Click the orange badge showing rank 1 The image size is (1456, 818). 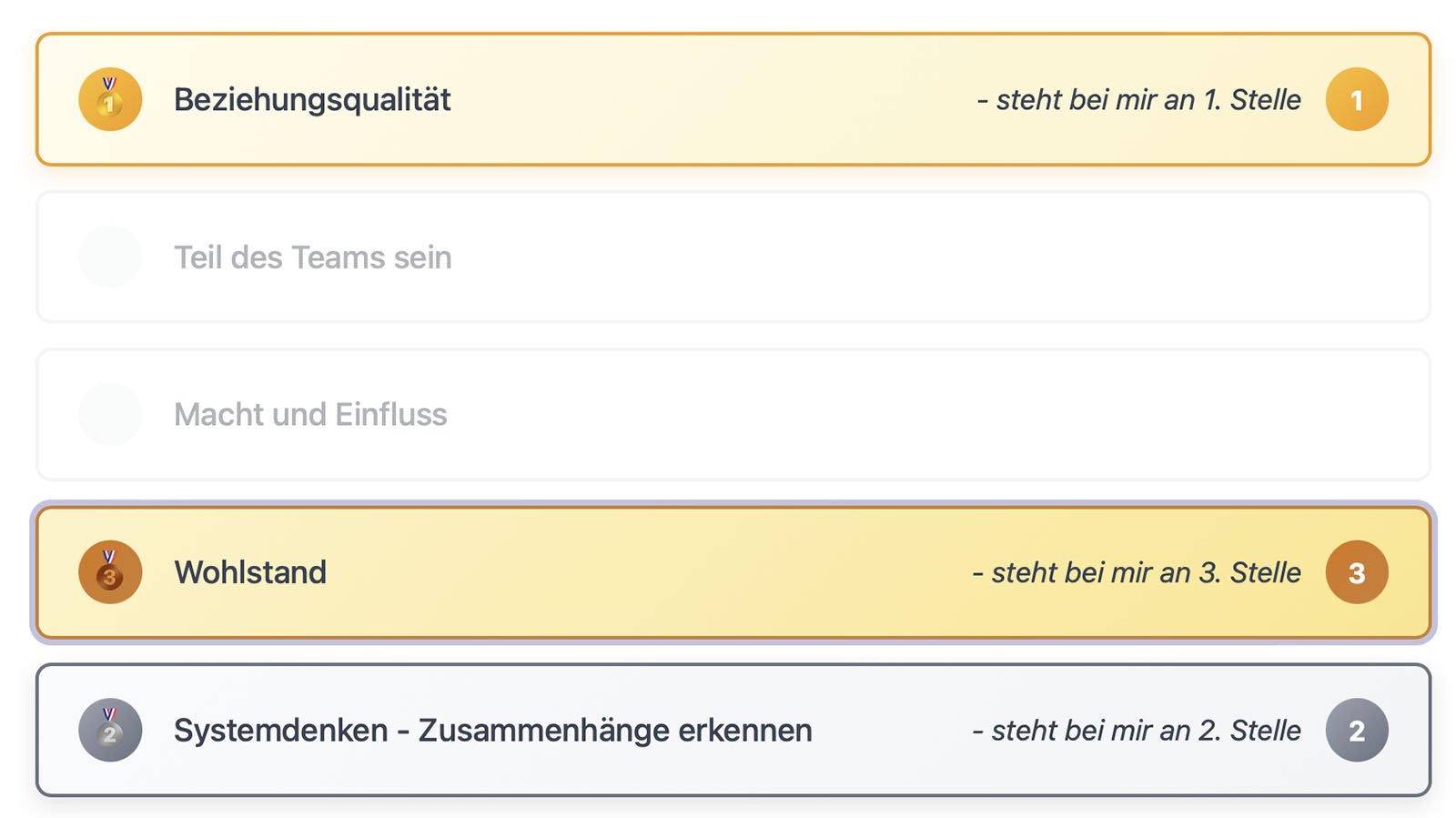pyautogui.click(x=1357, y=98)
